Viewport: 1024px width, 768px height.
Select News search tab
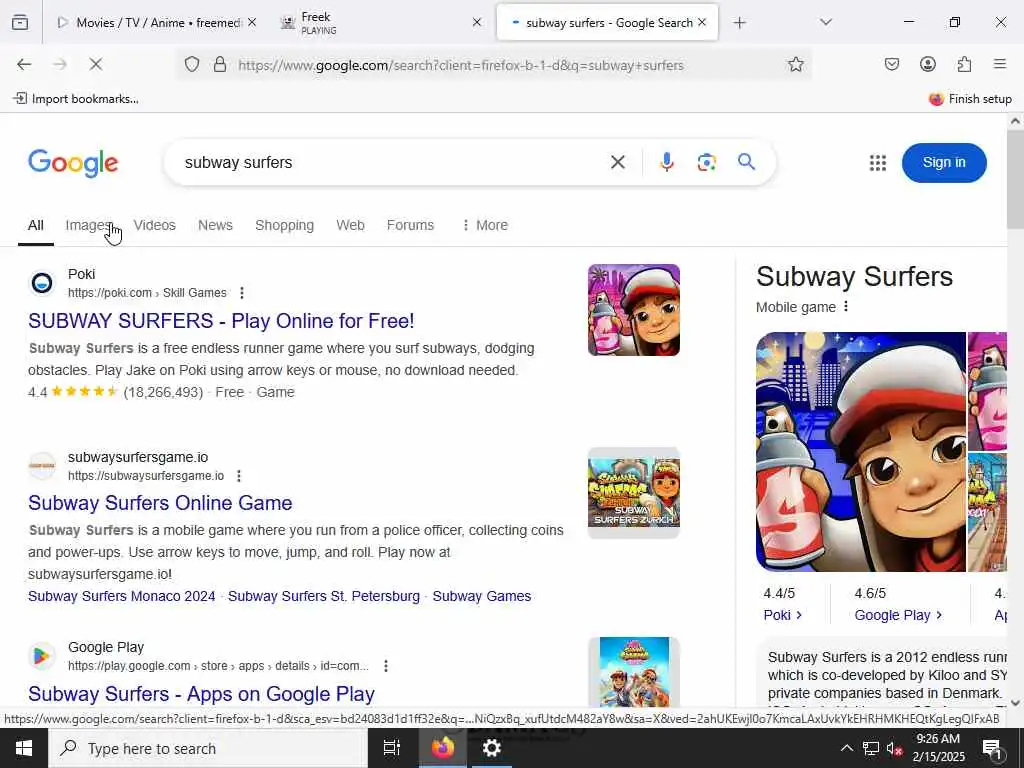215,225
